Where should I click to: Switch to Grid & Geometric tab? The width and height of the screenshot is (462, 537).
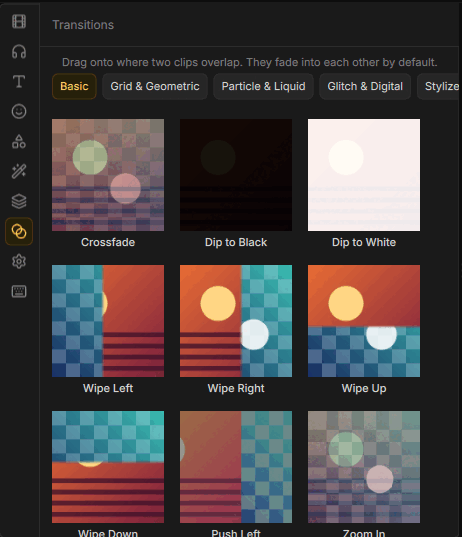[x=155, y=86]
